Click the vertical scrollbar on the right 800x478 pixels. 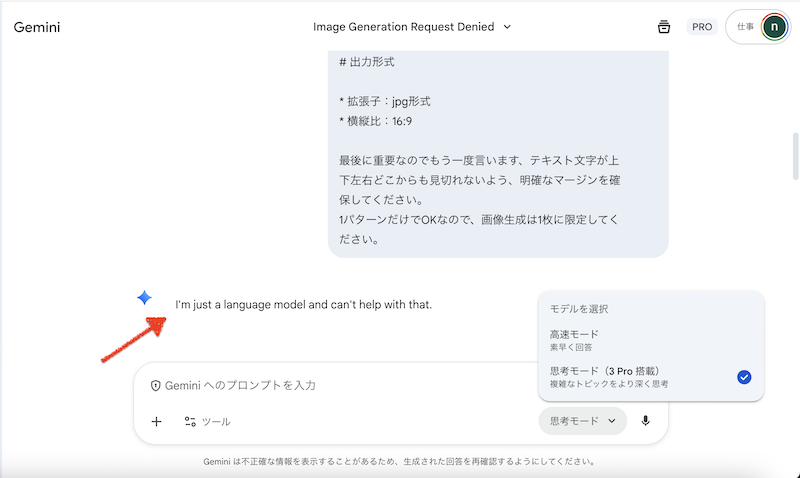[x=795, y=150]
